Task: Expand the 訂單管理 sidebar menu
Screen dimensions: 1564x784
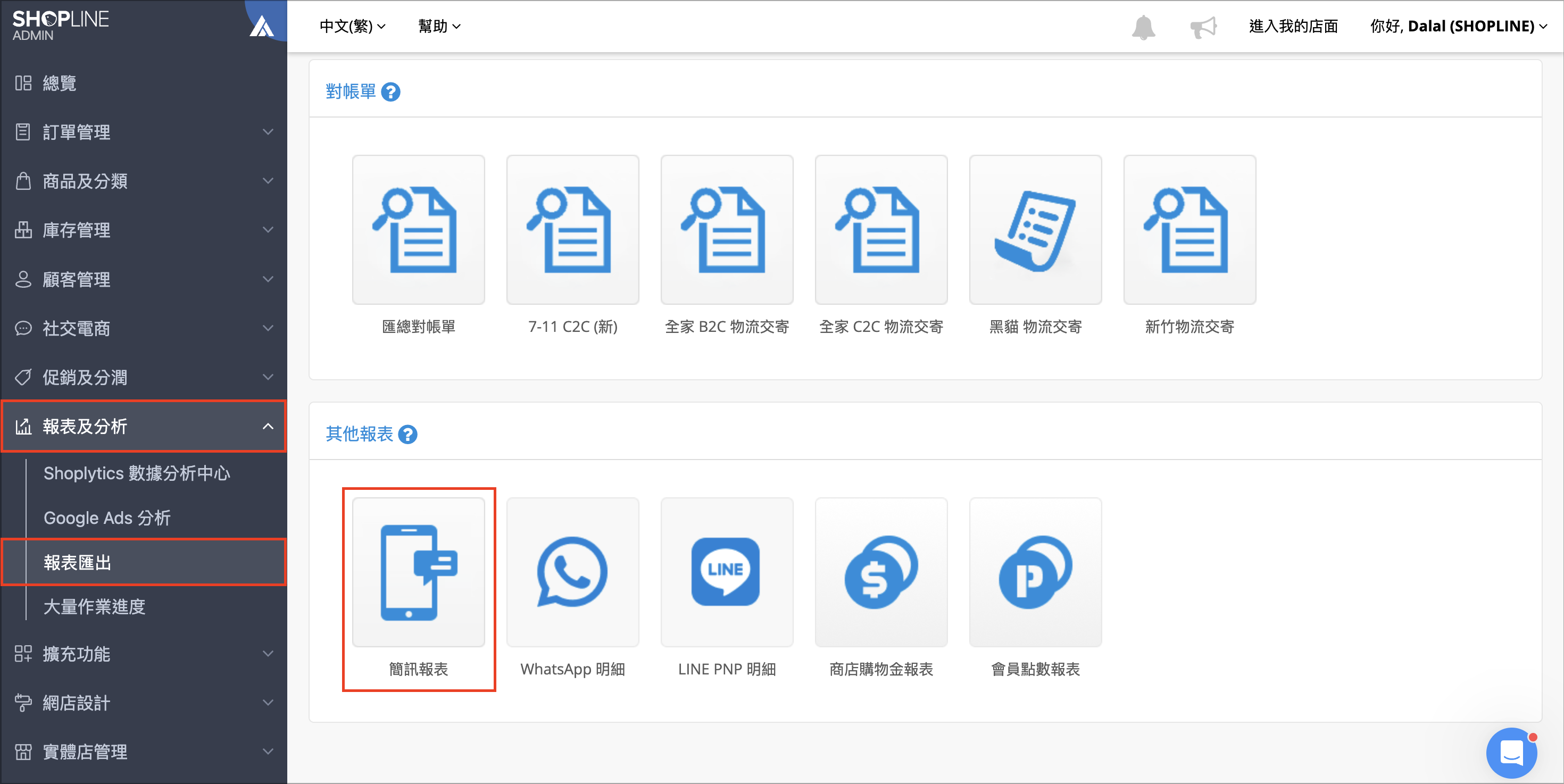Action: click(143, 132)
